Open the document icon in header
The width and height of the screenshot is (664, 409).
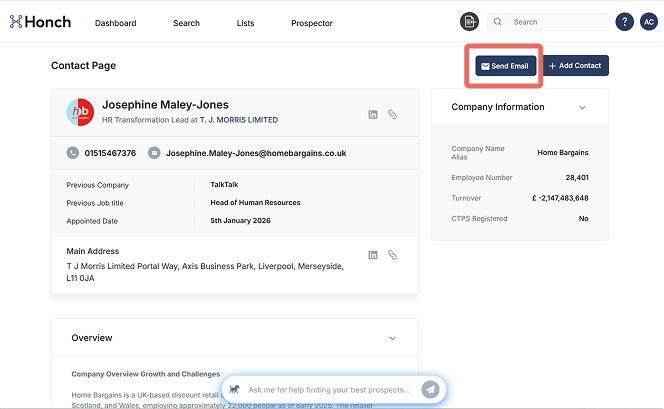tap(469, 22)
